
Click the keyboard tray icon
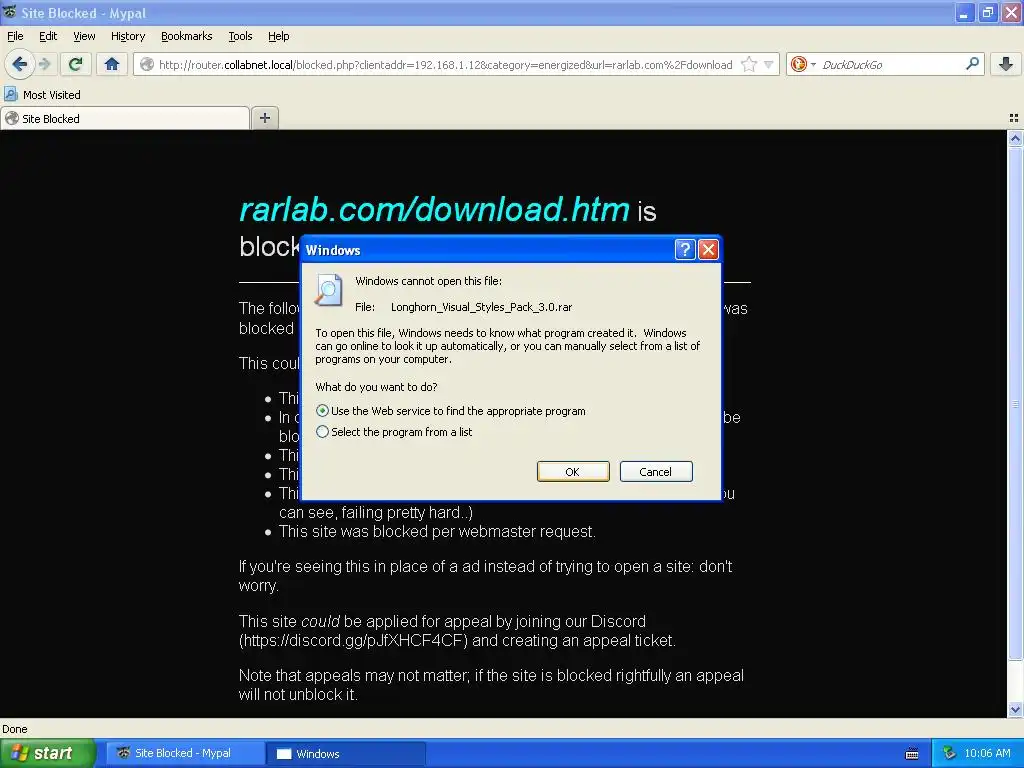click(912, 754)
